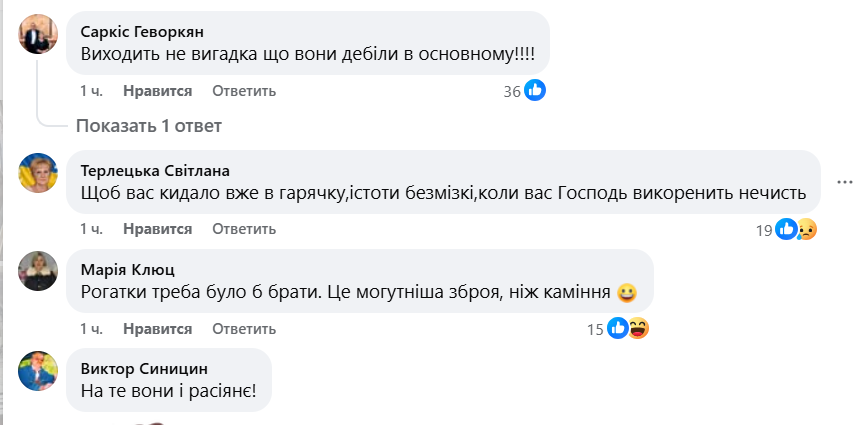Image resolution: width=863 pixels, height=425 pixels.
Task: Click the laughing emoji reaction on Марія's comment
Action: click(x=638, y=328)
